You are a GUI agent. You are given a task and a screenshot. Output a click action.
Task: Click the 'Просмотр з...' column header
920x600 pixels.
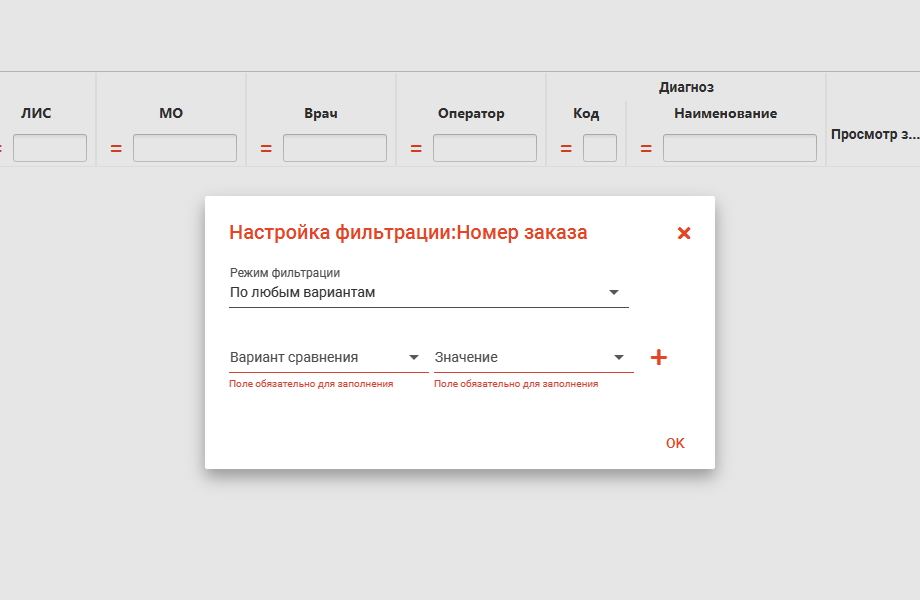pyautogui.click(x=874, y=134)
